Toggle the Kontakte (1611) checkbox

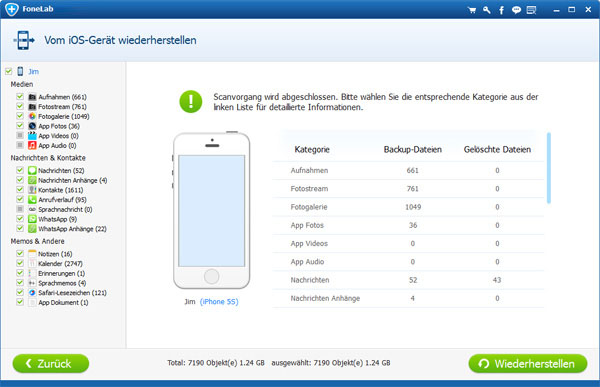coord(20,189)
